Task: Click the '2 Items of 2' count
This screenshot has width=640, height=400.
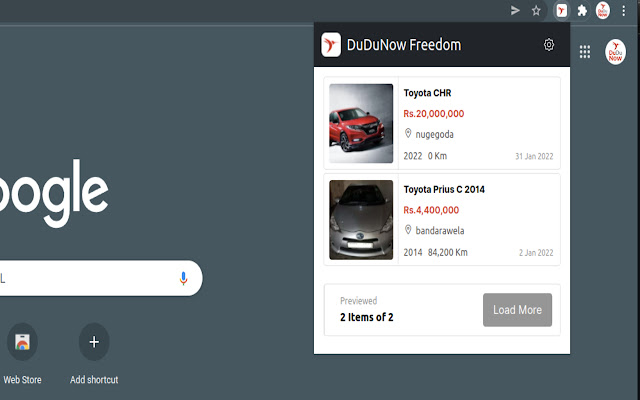Action: 367,317
